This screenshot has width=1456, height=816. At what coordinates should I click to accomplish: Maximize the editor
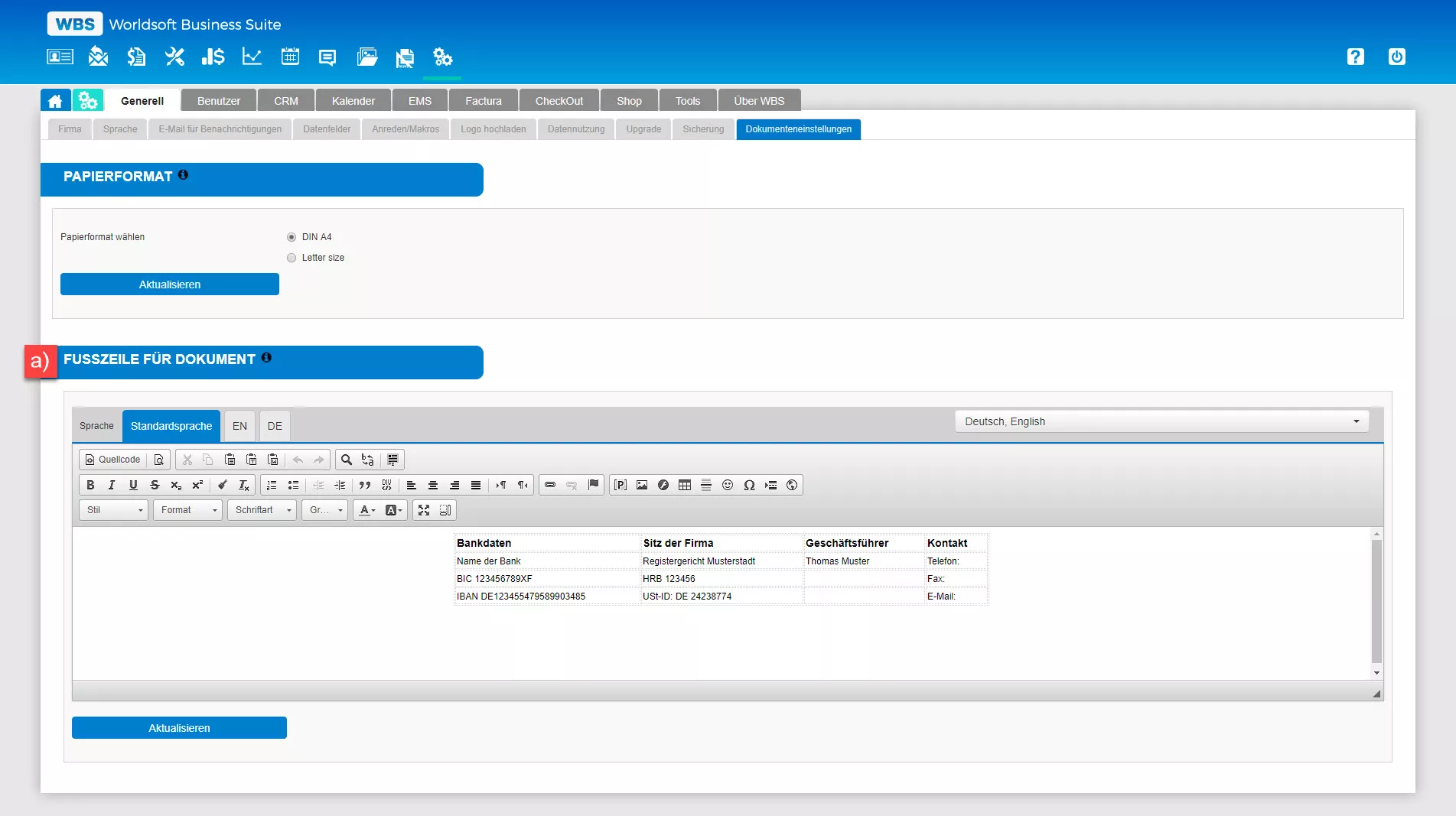tap(424, 510)
